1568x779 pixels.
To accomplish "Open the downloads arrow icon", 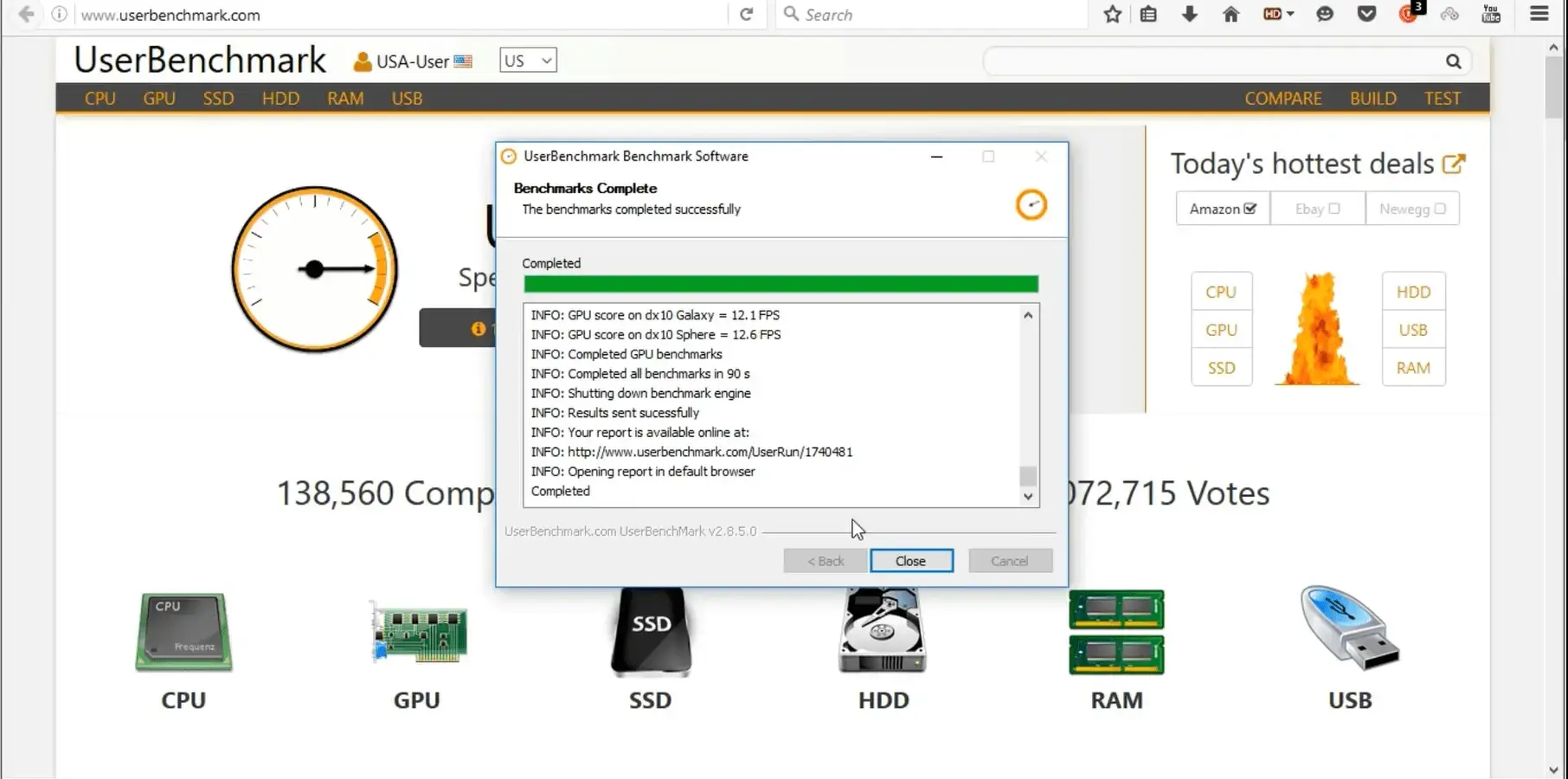I will coord(1190,14).
